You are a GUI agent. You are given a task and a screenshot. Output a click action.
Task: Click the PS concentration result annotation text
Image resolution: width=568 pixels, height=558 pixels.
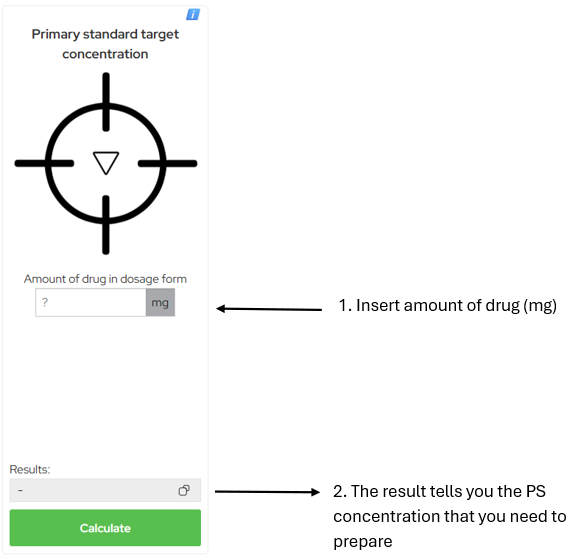[x=449, y=516]
